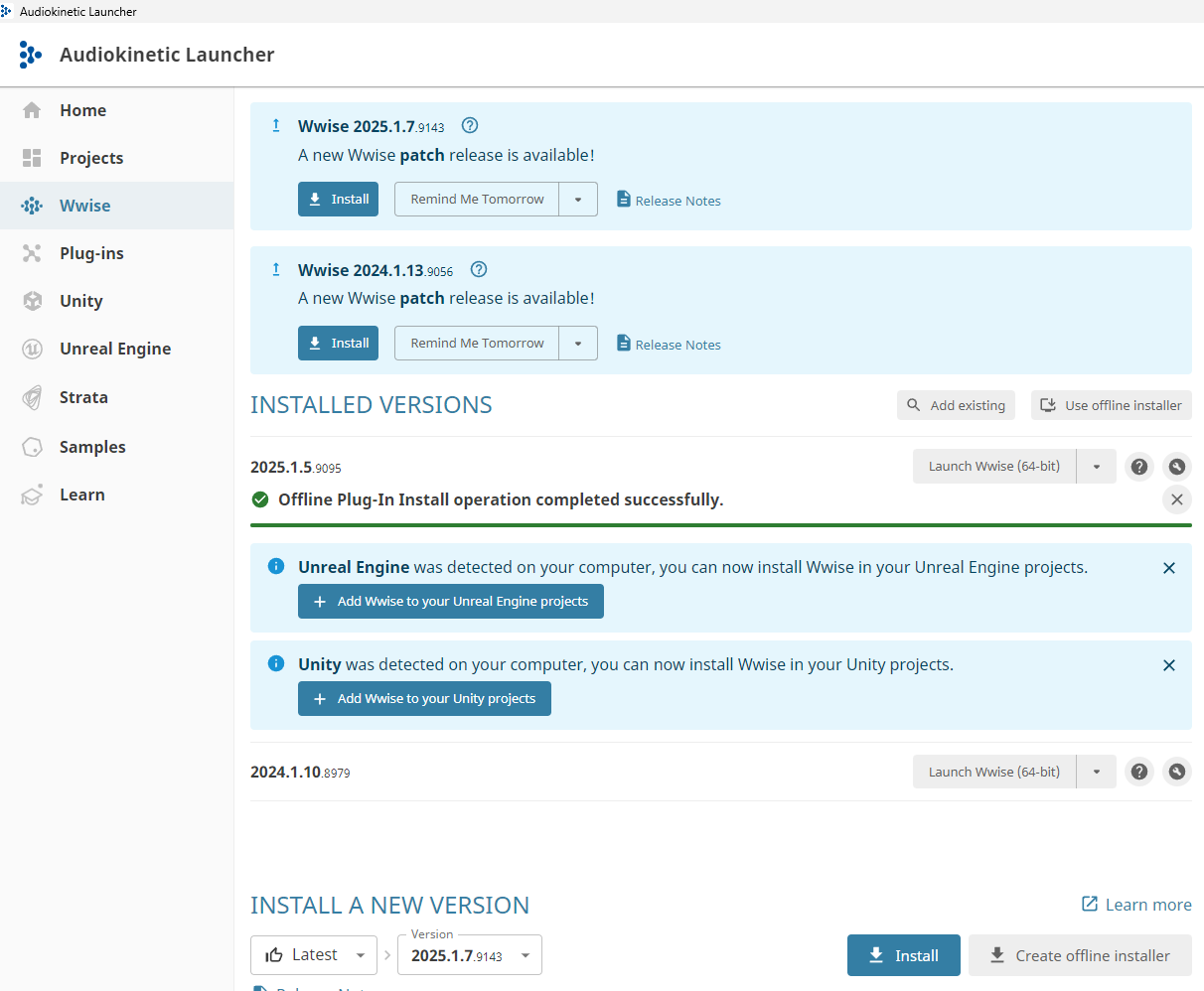Click the Add existing button

click(956, 405)
